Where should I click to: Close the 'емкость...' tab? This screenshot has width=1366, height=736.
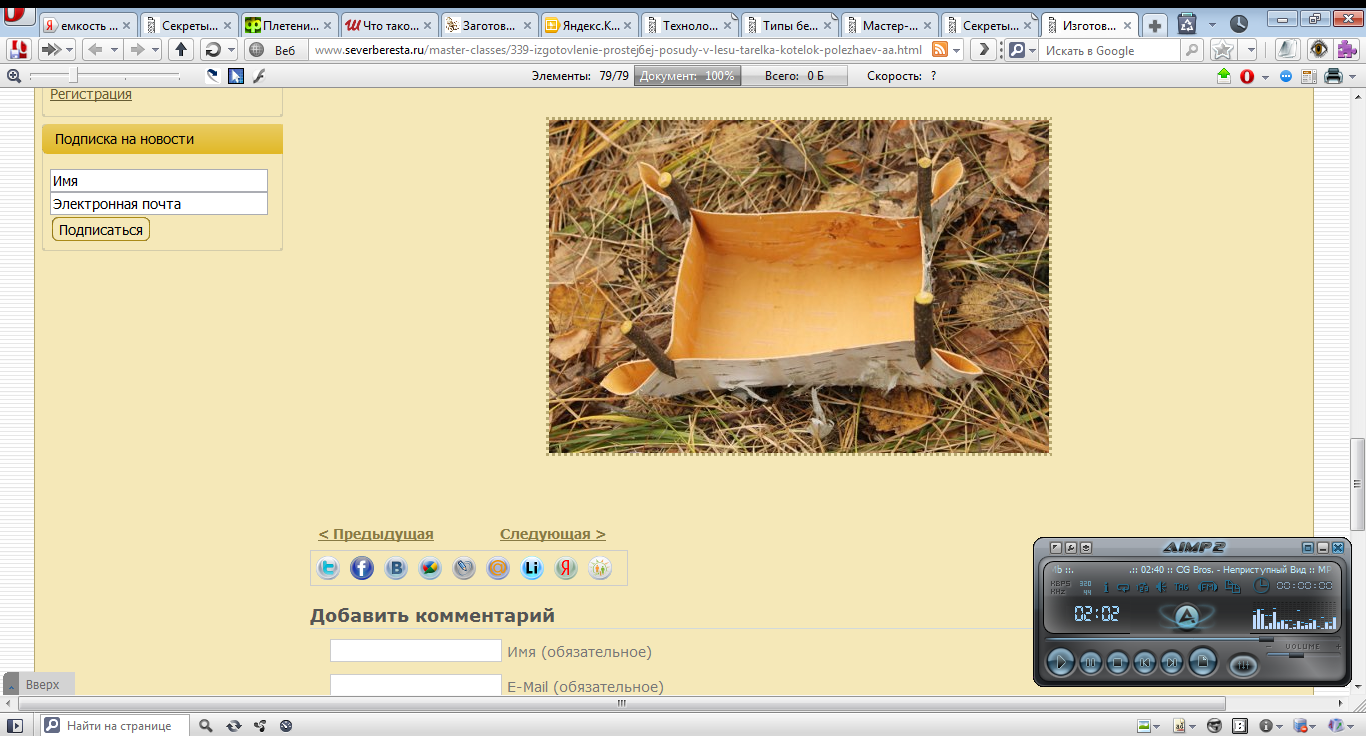(127, 25)
